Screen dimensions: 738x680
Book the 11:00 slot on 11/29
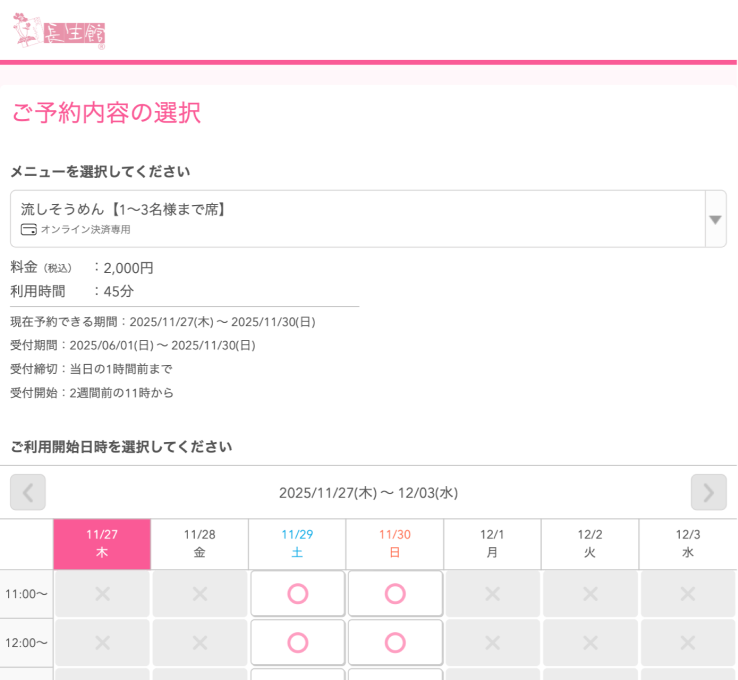(297, 594)
